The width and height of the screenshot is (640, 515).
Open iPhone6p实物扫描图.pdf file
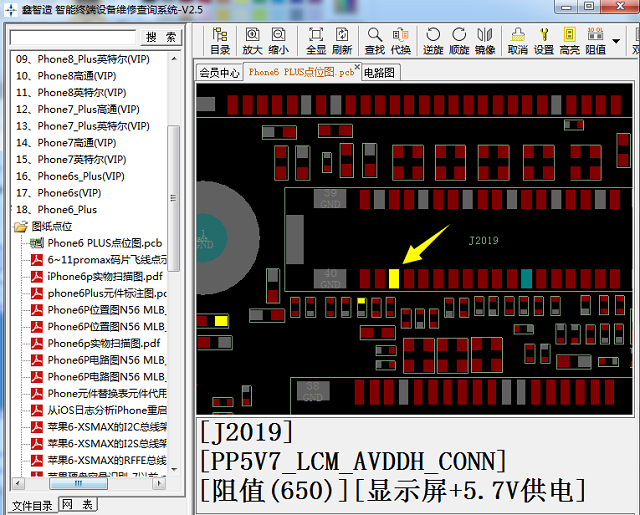coord(97,277)
